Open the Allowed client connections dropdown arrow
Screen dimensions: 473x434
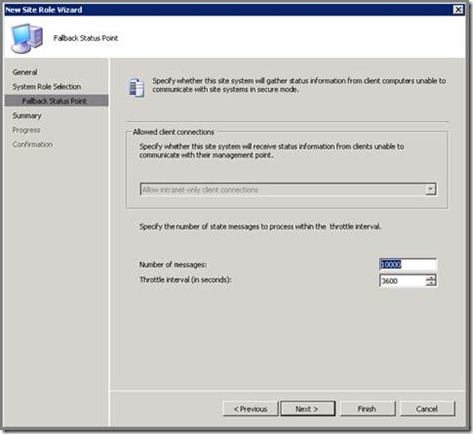[430, 189]
